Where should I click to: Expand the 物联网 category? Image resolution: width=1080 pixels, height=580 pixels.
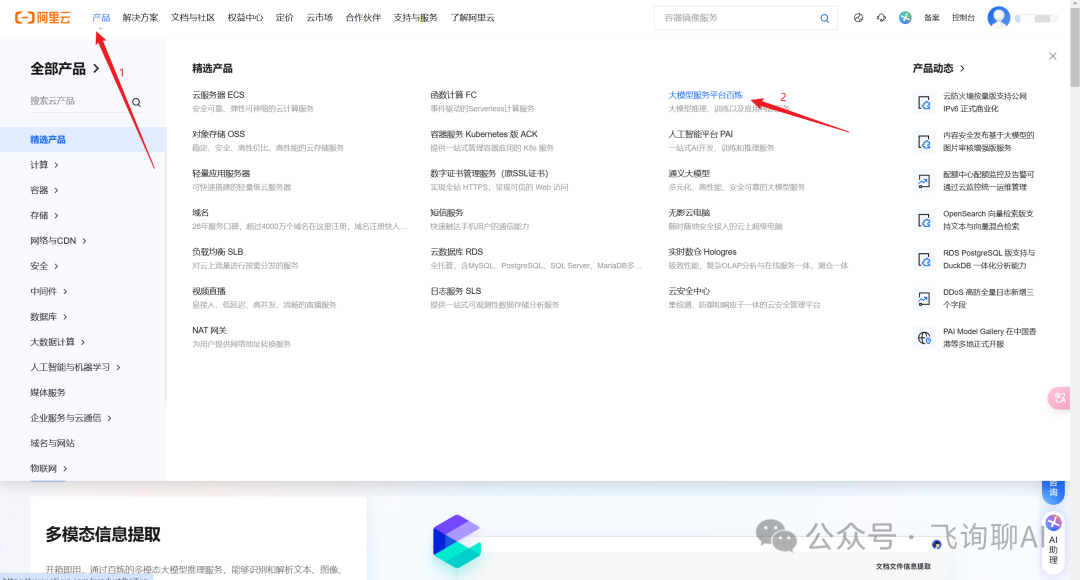pyautogui.click(x=48, y=468)
